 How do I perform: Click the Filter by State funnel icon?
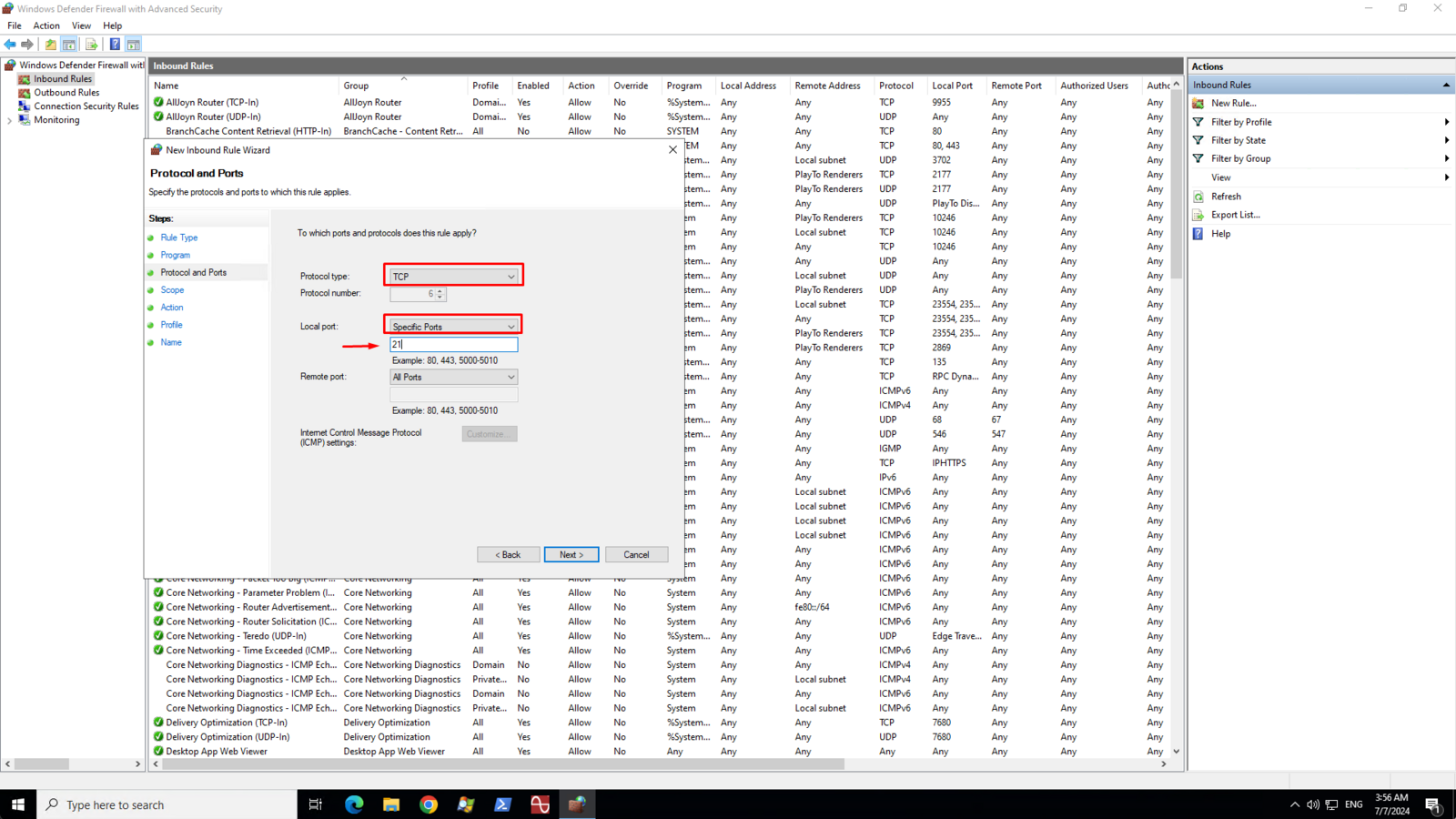tap(1198, 140)
